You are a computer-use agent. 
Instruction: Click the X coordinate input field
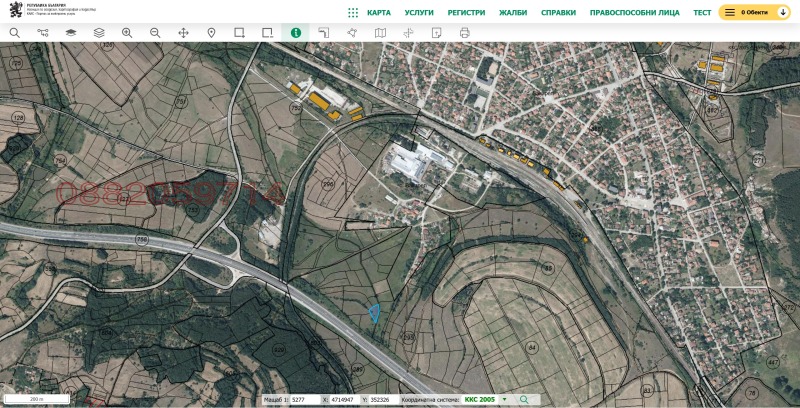pyautogui.click(x=338, y=400)
